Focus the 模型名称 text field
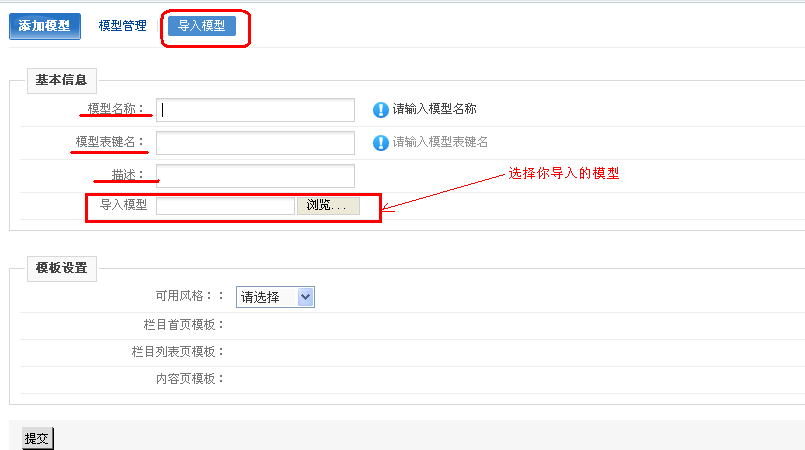Image resolution: width=805 pixels, height=450 pixels. pyautogui.click(x=256, y=109)
